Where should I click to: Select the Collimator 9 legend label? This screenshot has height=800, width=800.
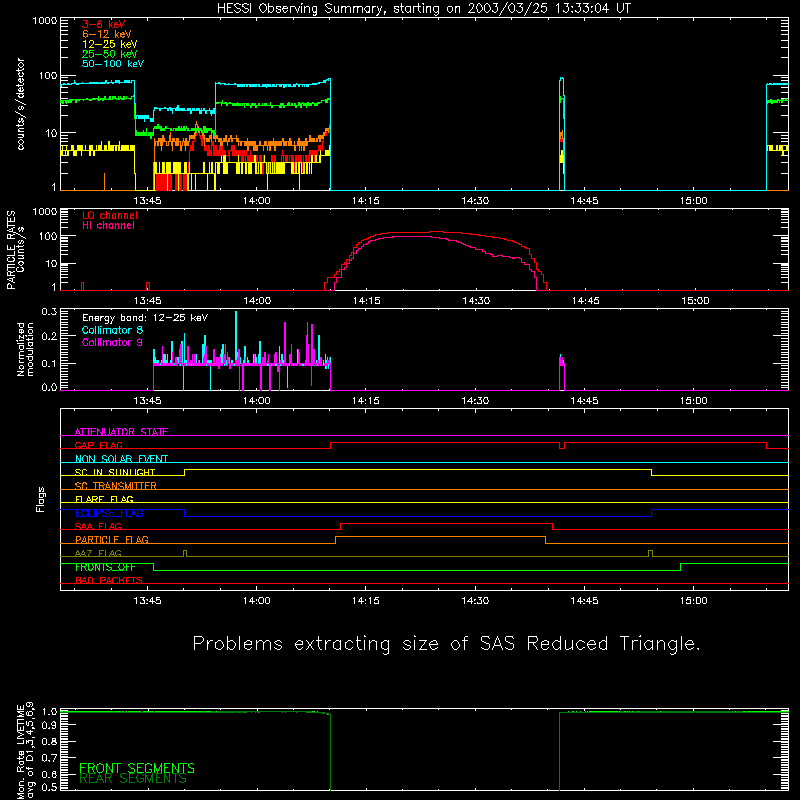(x=112, y=342)
